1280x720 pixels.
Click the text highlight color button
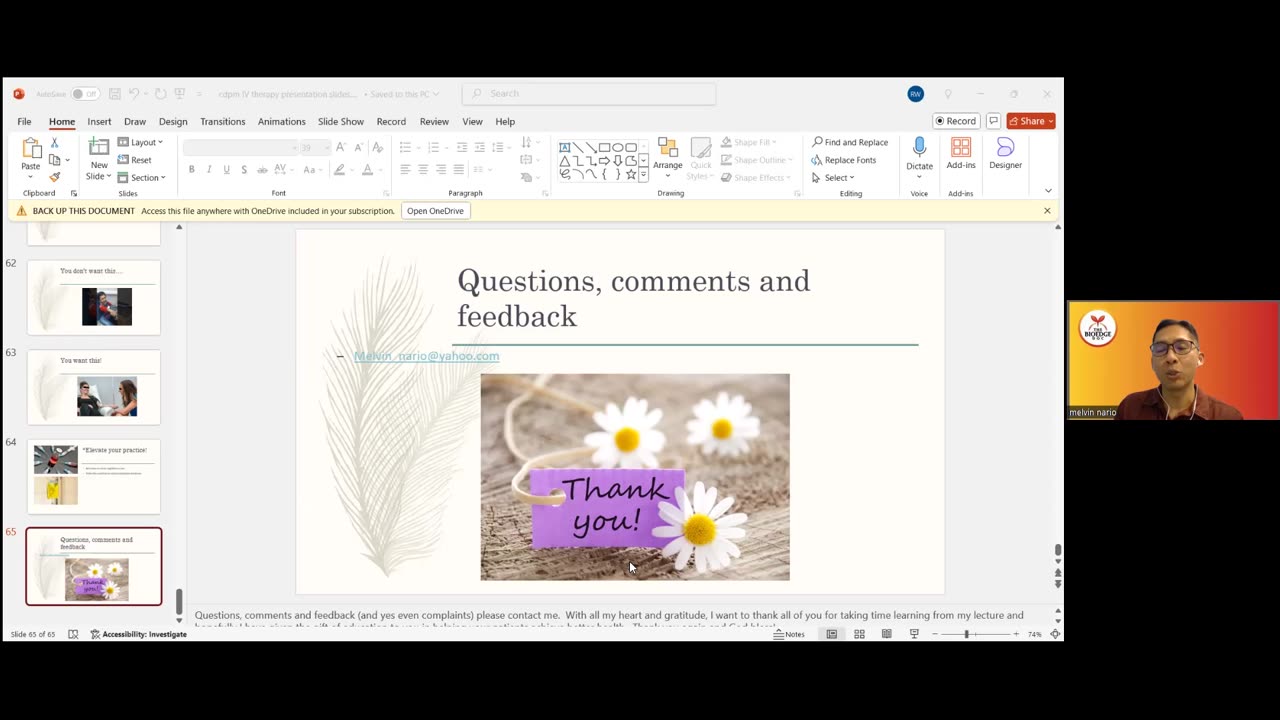coord(339,170)
